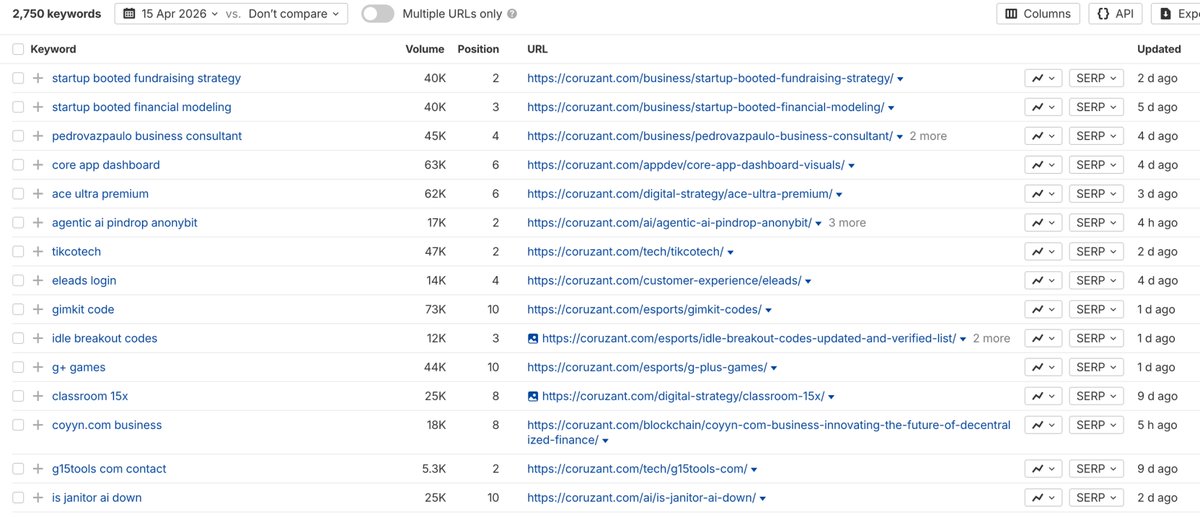Click the plus icon beside idle breakout codes
This screenshot has height=517, width=1200.
coord(38,339)
